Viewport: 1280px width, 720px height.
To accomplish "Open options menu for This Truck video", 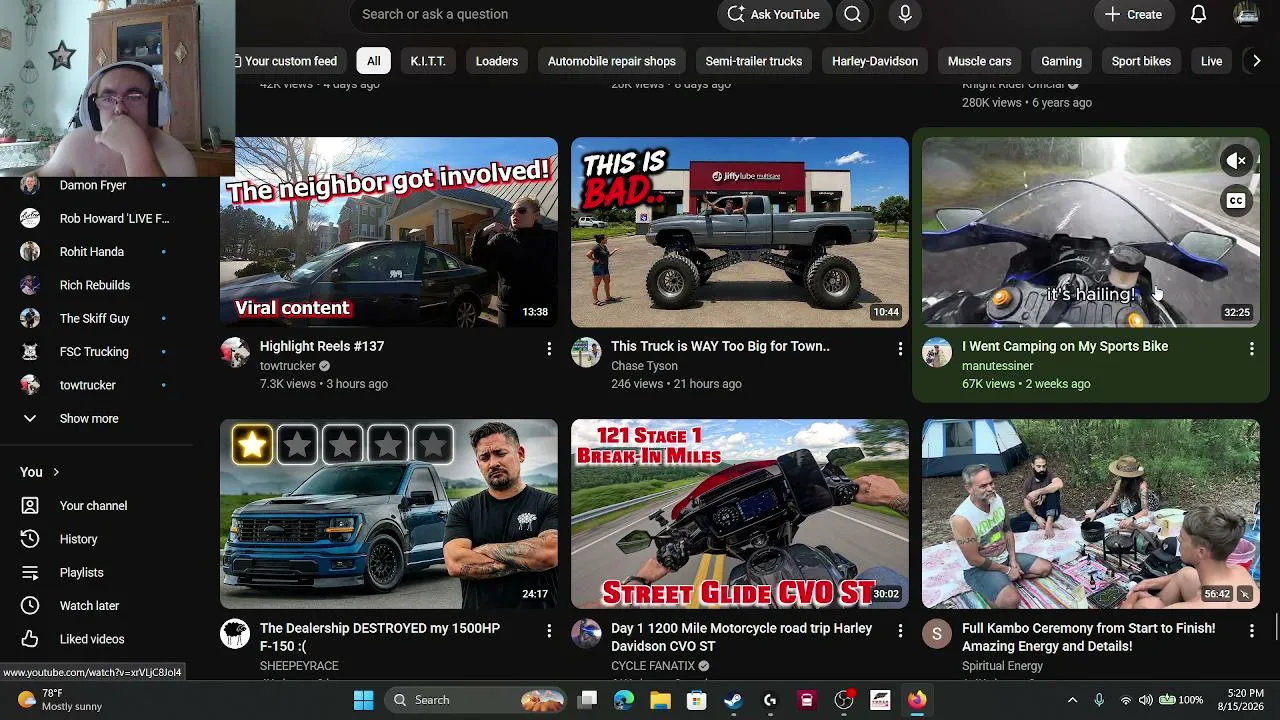I will point(900,348).
